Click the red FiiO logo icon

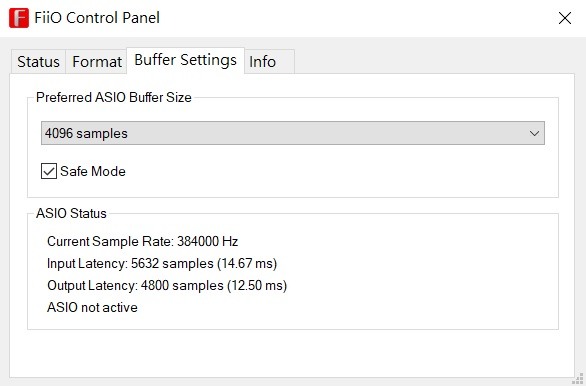point(19,18)
